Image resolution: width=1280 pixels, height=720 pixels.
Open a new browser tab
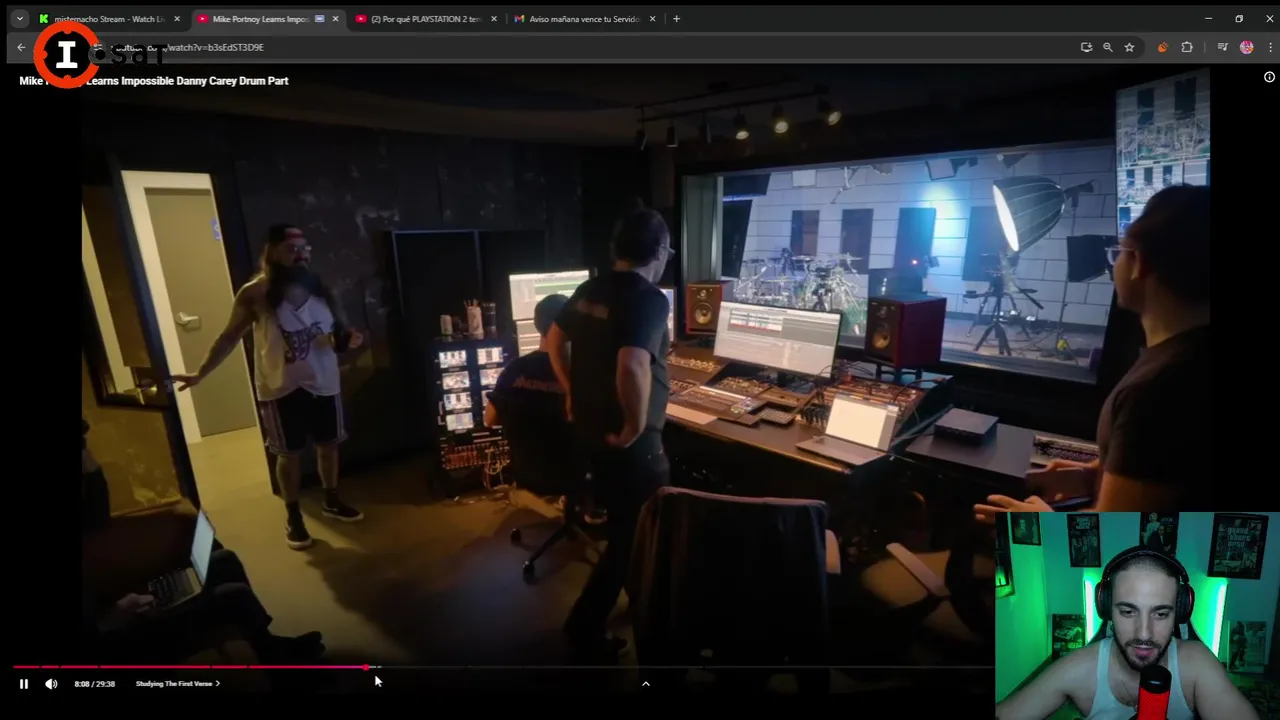(x=676, y=19)
